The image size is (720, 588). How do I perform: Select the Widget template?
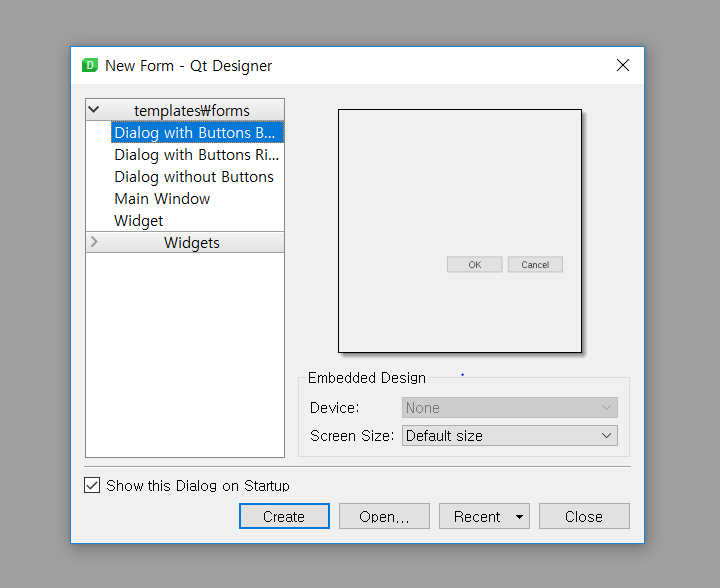point(197,221)
